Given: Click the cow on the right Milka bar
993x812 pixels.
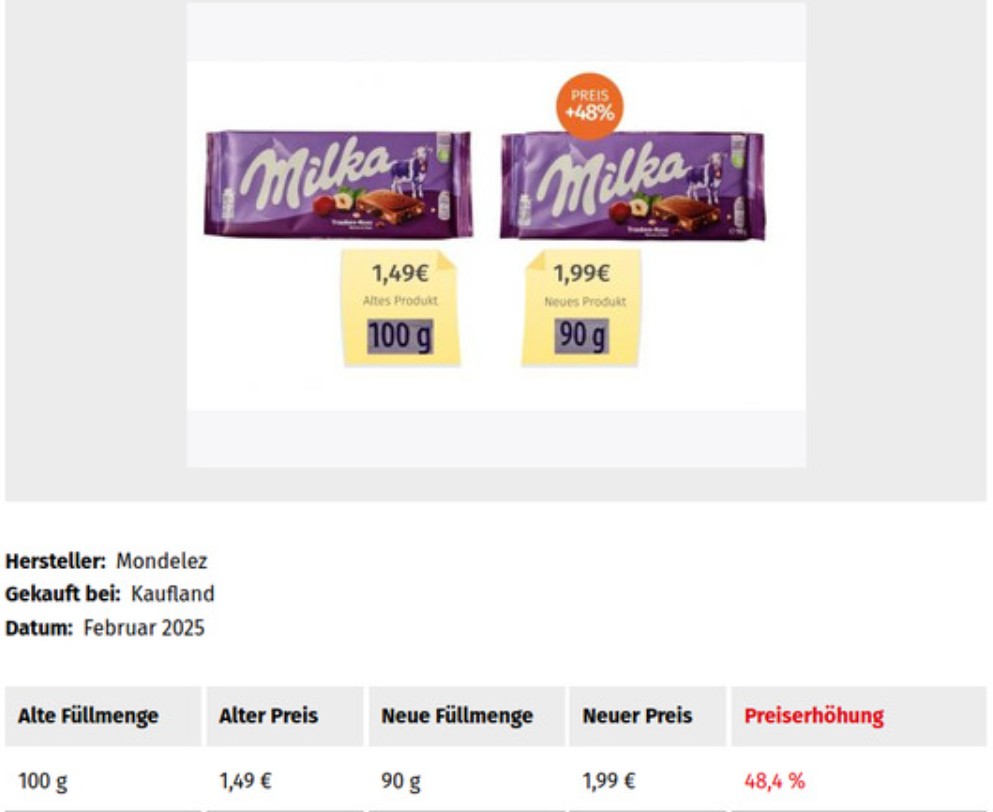Looking at the screenshot, I should (707, 170).
